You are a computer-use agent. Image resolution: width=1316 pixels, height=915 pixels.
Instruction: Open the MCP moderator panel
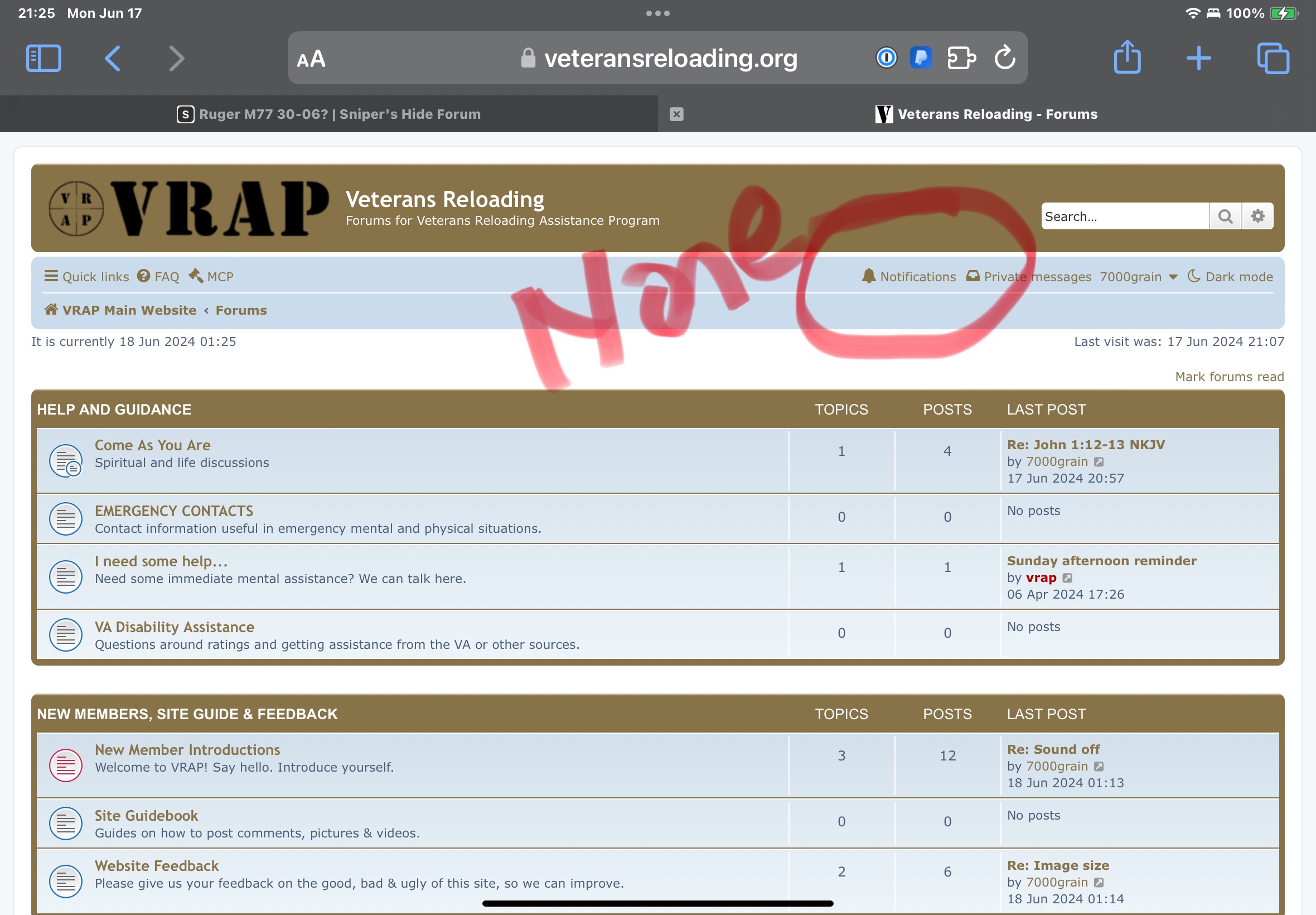click(x=211, y=276)
